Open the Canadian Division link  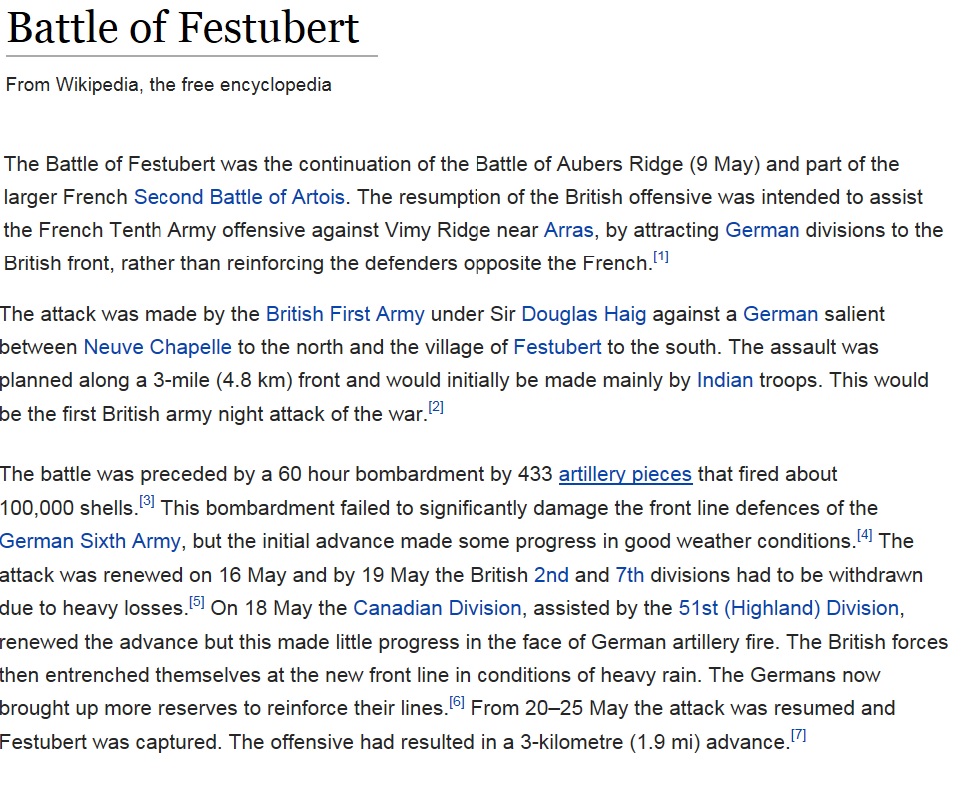click(x=437, y=608)
